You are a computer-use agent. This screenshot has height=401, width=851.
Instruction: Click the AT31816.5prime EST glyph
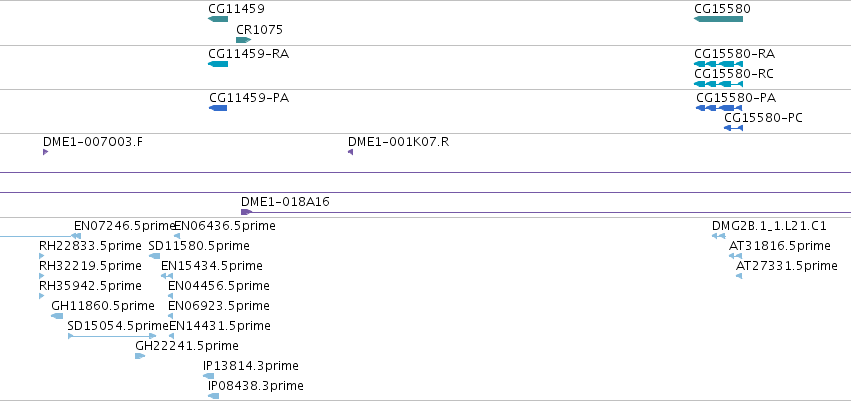point(735,256)
